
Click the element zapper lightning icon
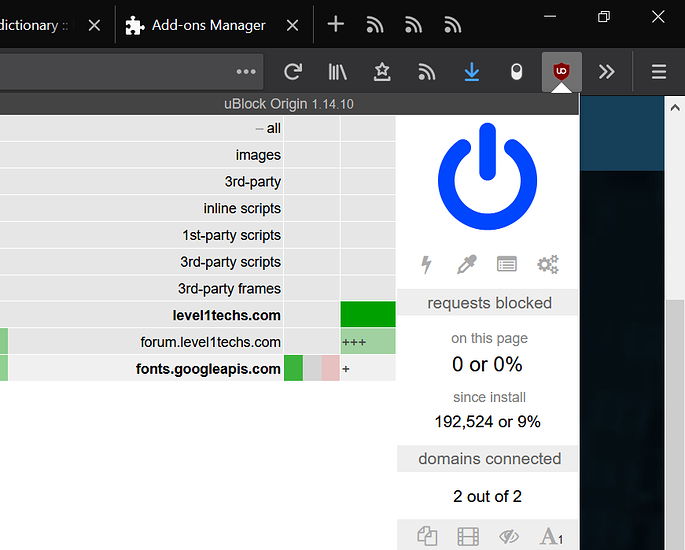427,264
